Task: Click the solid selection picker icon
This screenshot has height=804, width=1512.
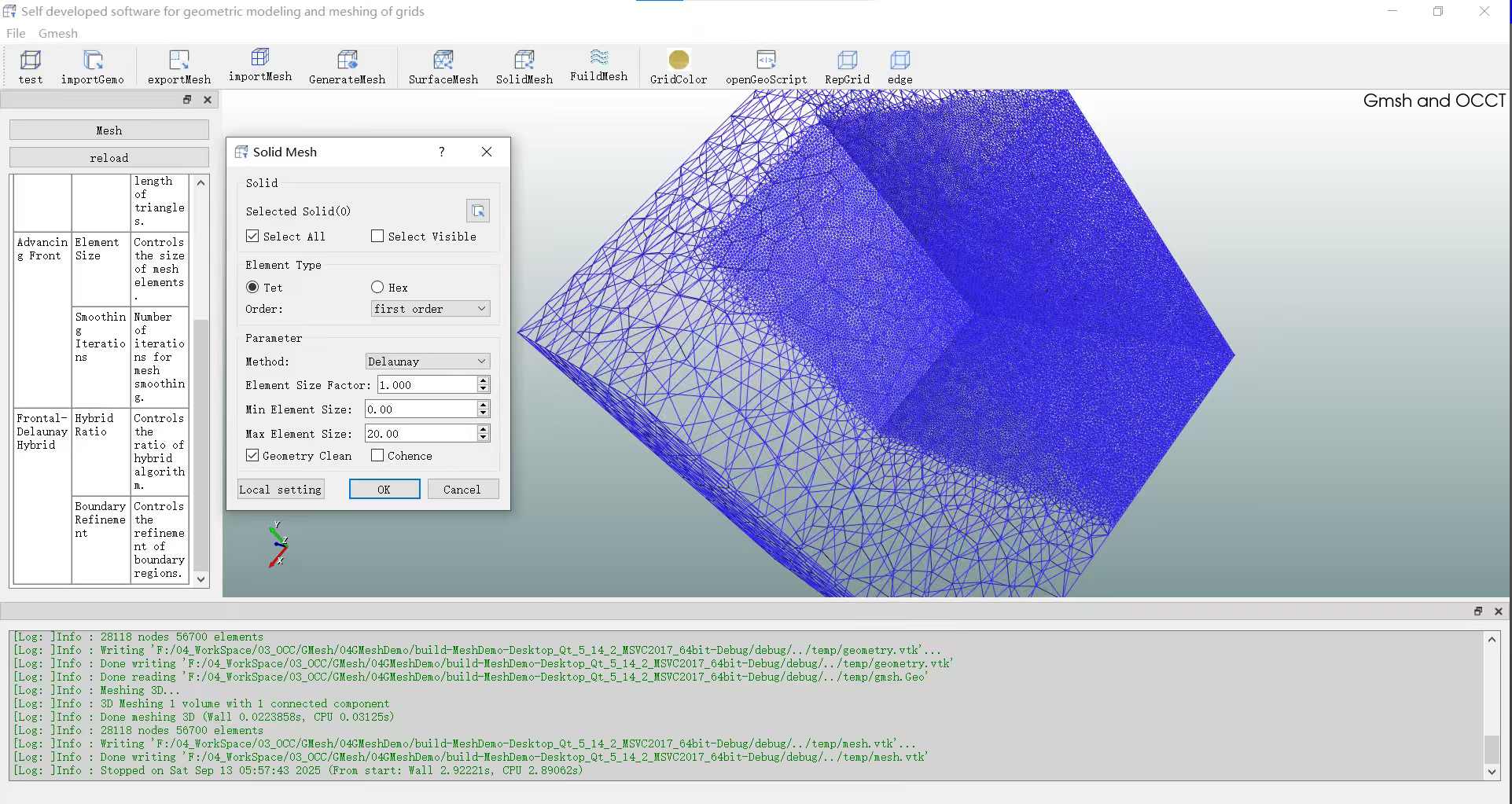Action: 478,211
